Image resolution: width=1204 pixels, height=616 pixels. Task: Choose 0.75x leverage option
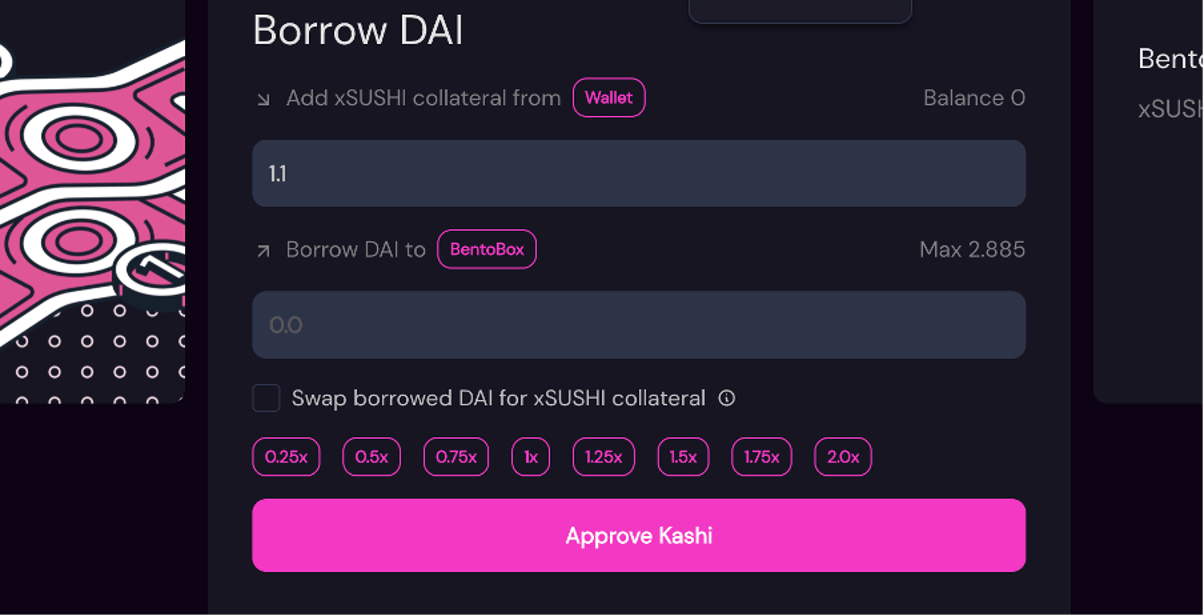pyautogui.click(x=456, y=457)
